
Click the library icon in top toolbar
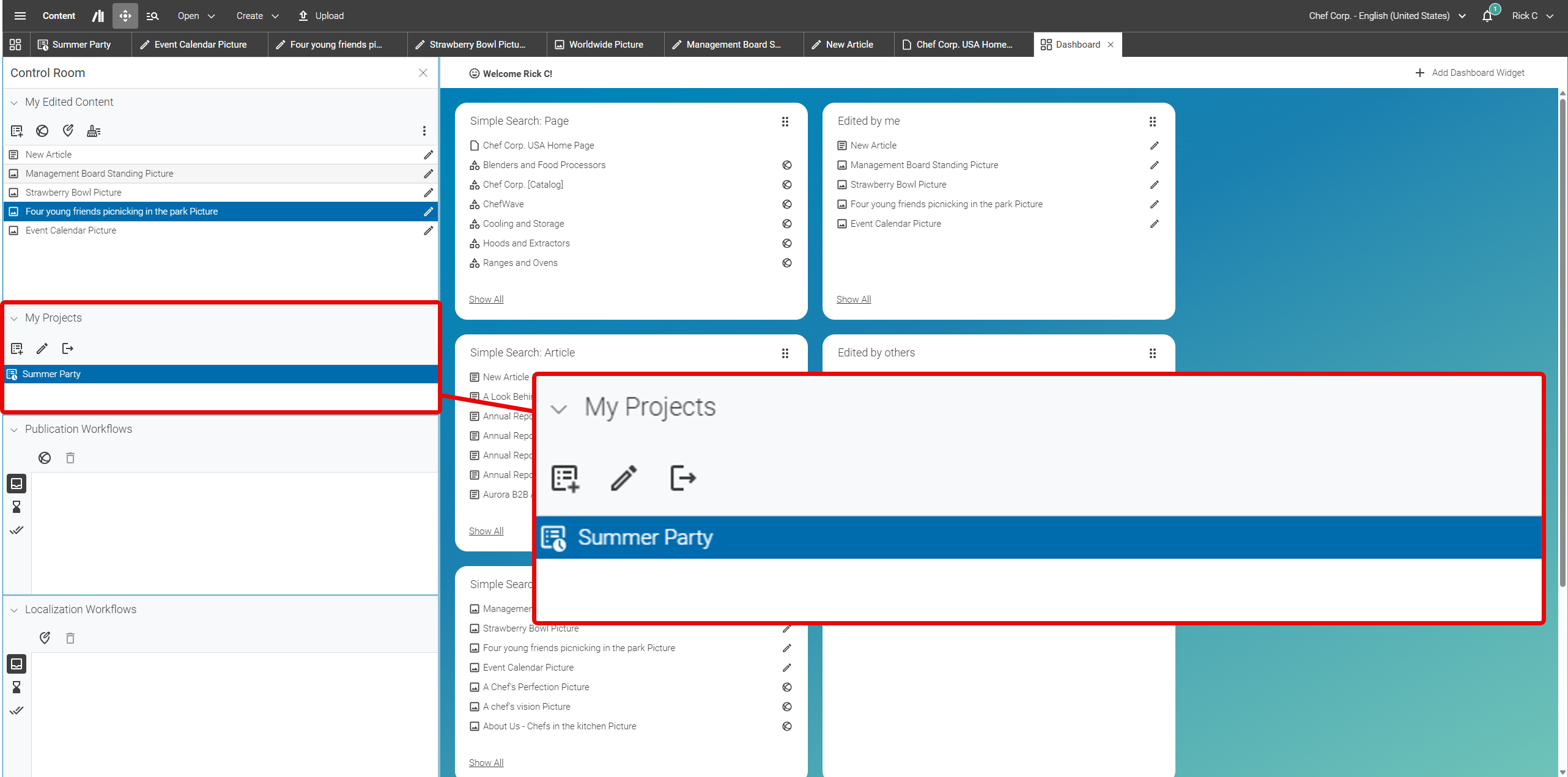tap(98, 16)
